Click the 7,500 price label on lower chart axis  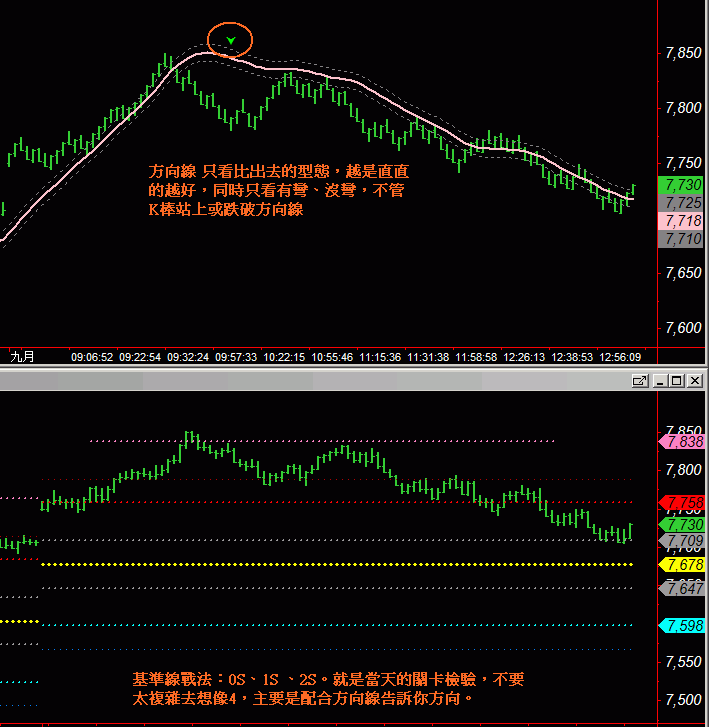pos(683,700)
